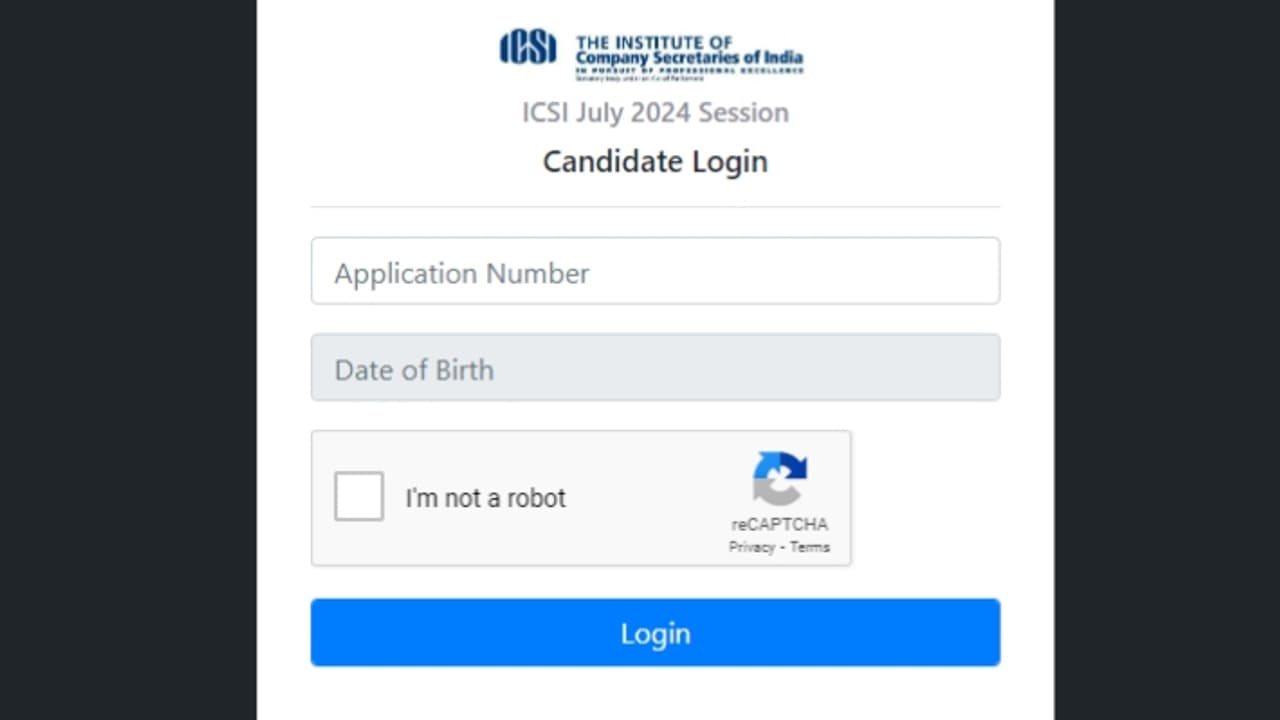
Task: Enable the I'm not a robot confirmation
Action: point(358,496)
